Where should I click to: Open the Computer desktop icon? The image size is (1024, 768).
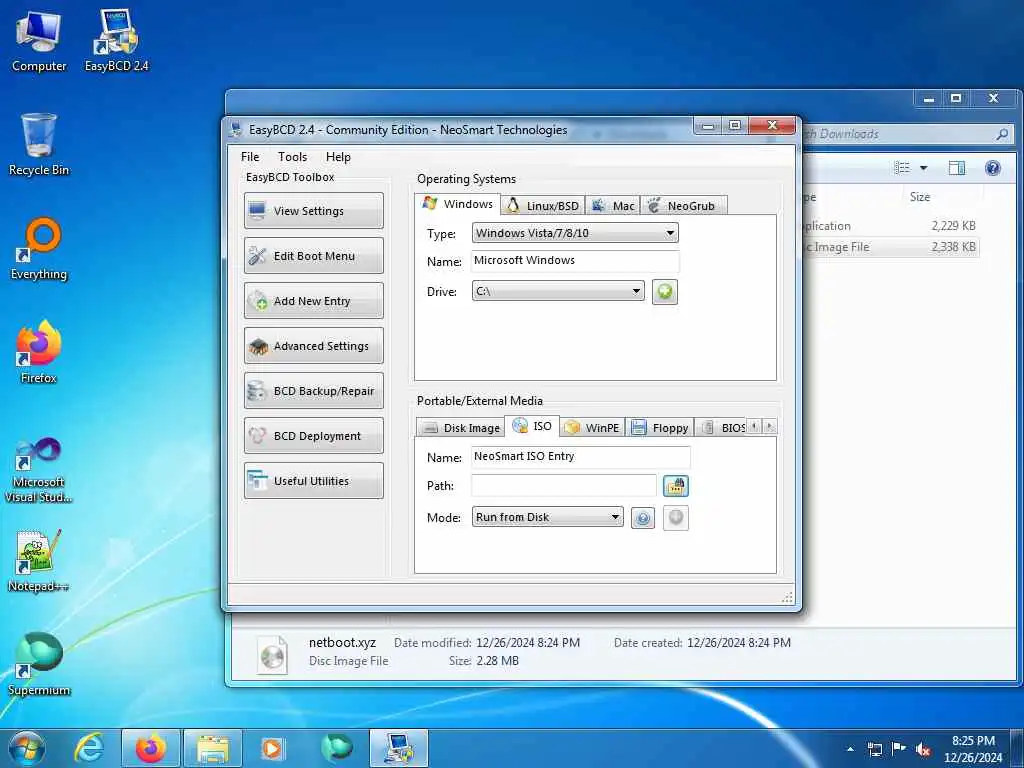[39, 40]
